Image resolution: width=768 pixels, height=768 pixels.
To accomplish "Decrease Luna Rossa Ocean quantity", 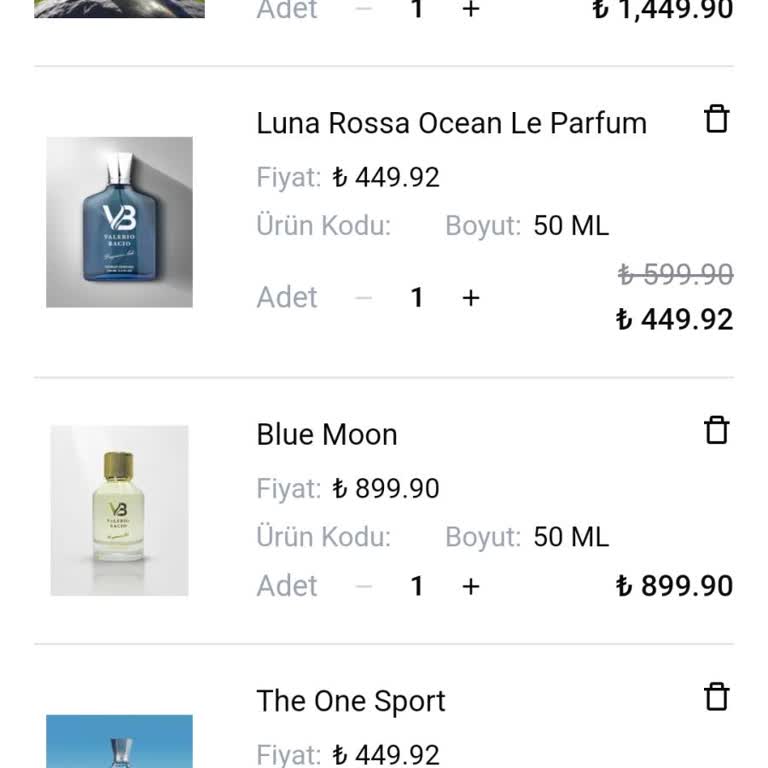I will (x=364, y=298).
